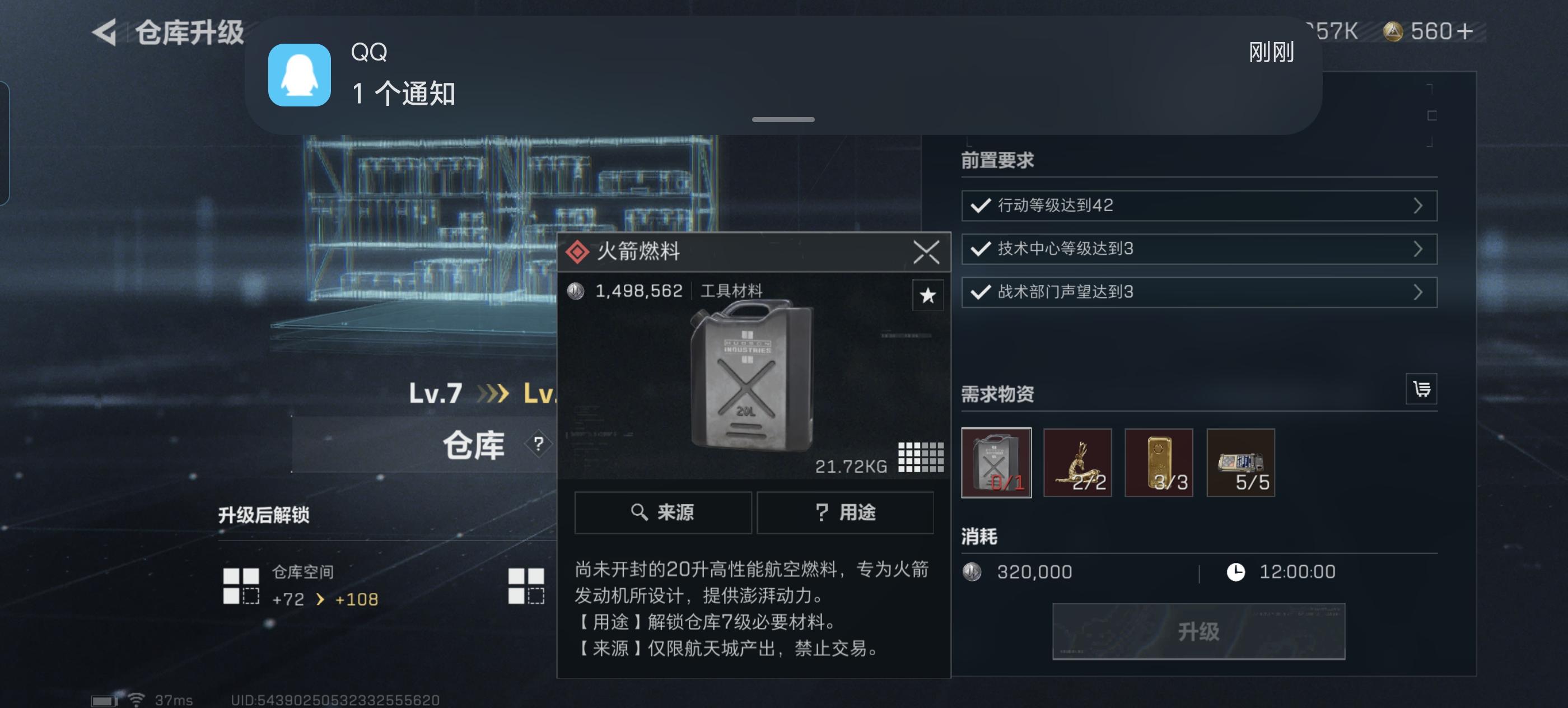Select the gold bar 3/3 material
The height and width of the screenshot is (708, 1568).
[x=1159, y=463]
